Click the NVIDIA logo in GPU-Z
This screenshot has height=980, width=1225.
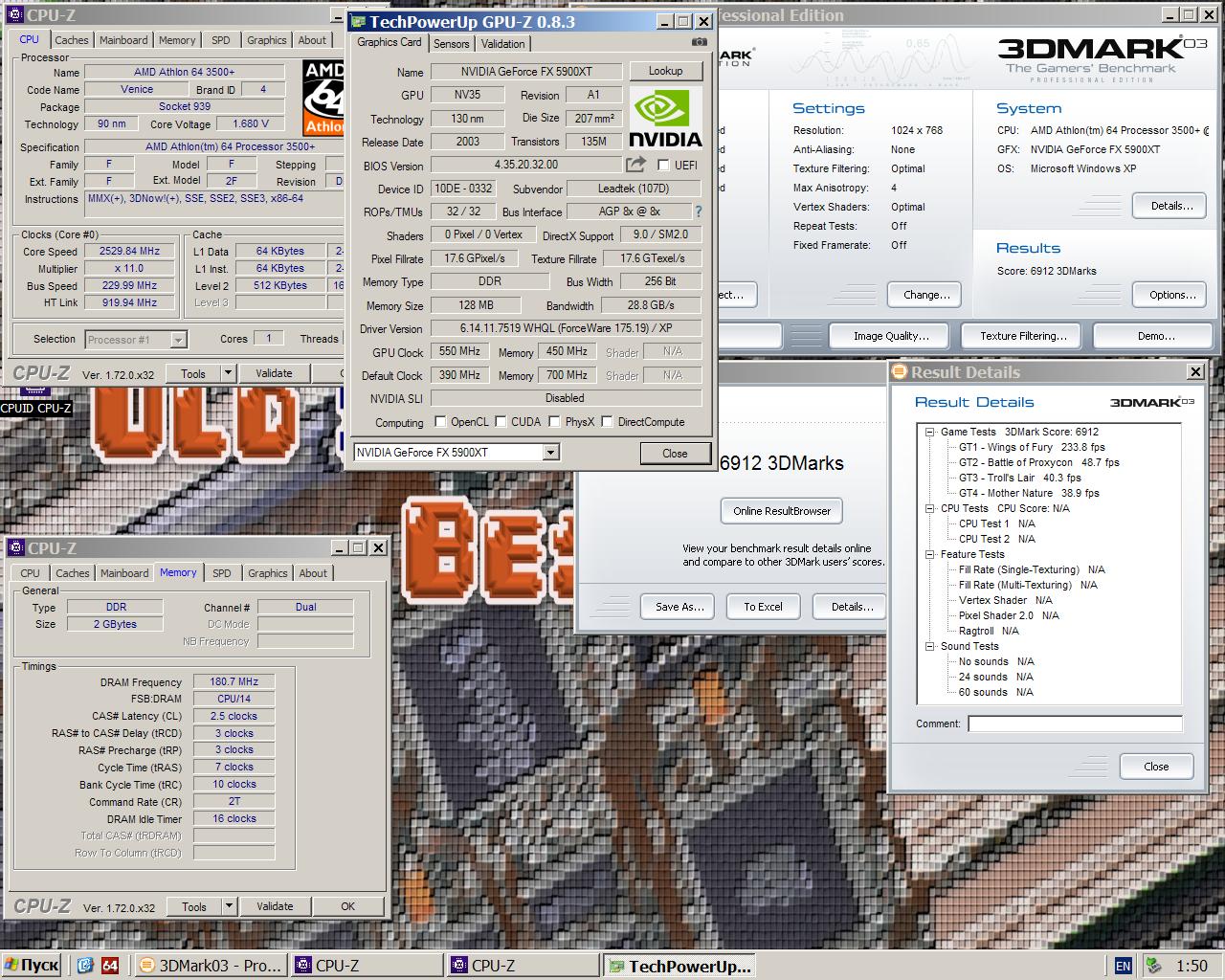[x=665, y=118]
